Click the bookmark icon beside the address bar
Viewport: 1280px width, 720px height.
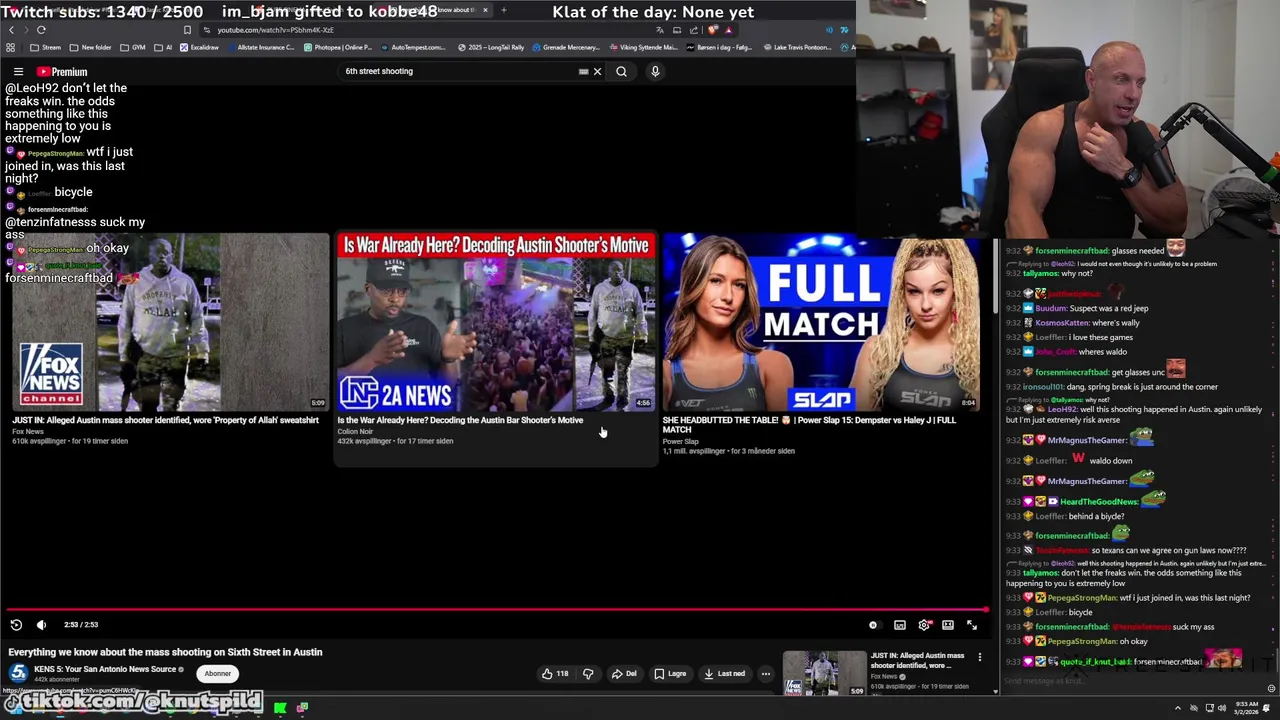coord(187,30)
